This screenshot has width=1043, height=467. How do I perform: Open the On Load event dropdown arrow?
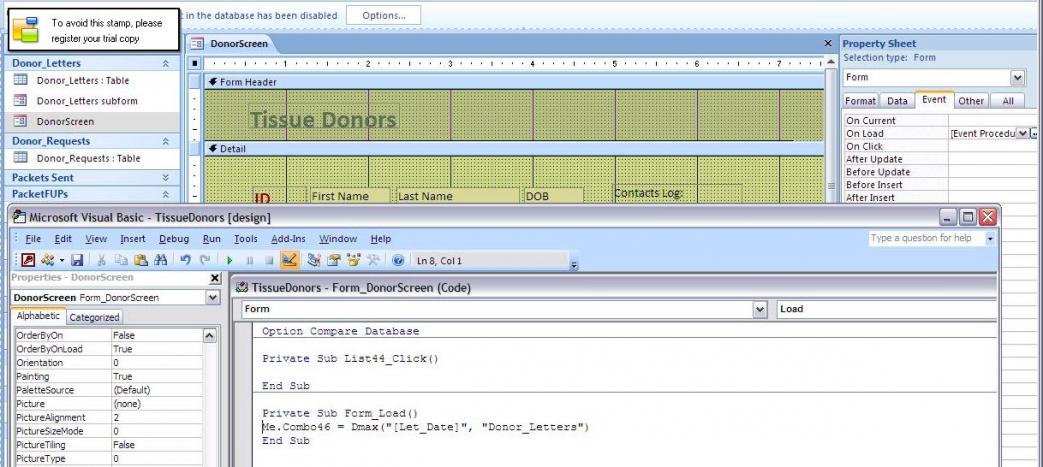point(1023,134)
